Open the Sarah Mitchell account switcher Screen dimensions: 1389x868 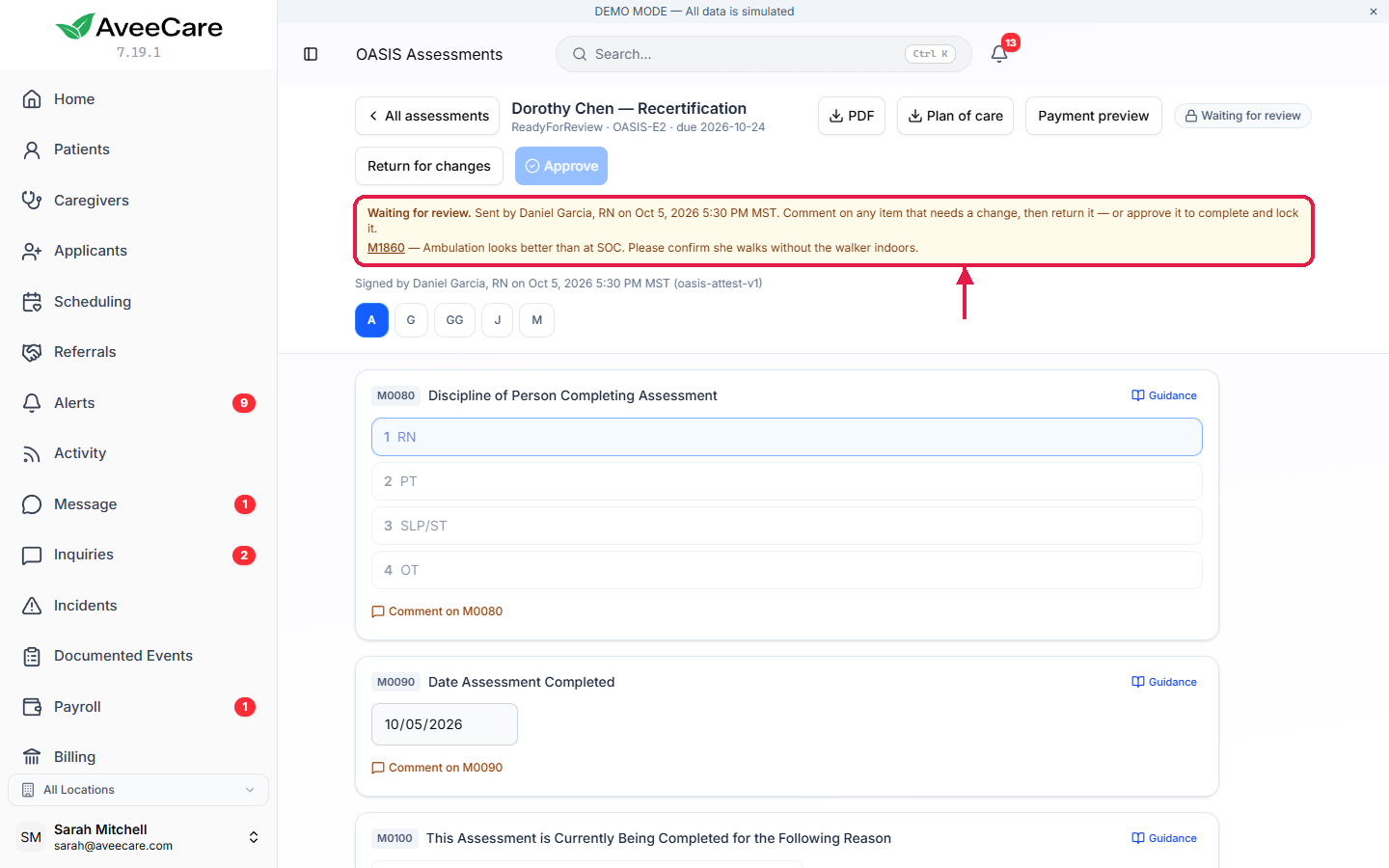coord(138,837)
